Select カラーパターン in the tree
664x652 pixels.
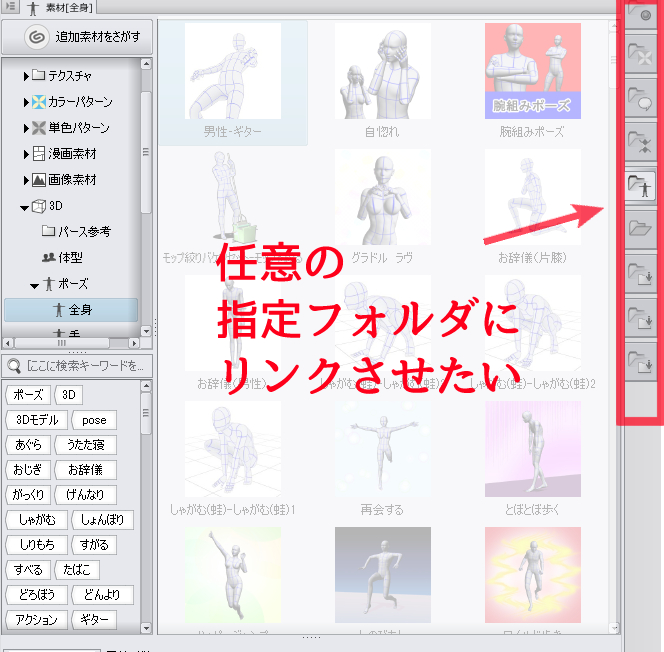click(80, 102)
